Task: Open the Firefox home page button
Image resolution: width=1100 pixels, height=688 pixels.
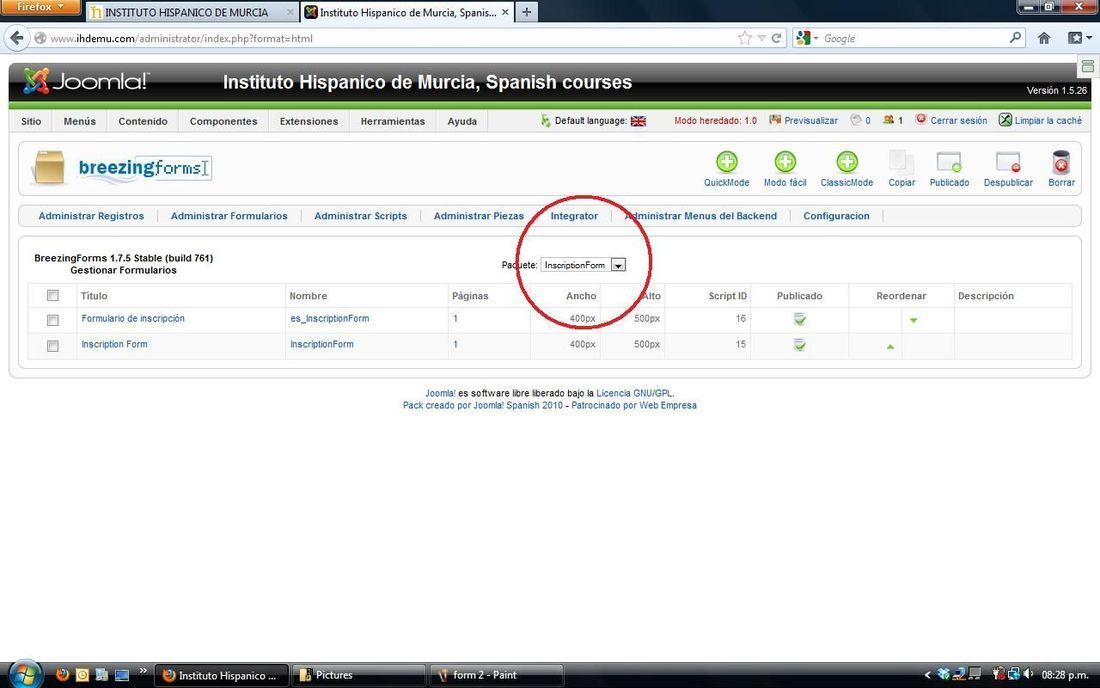Action: coord(1044,38)
